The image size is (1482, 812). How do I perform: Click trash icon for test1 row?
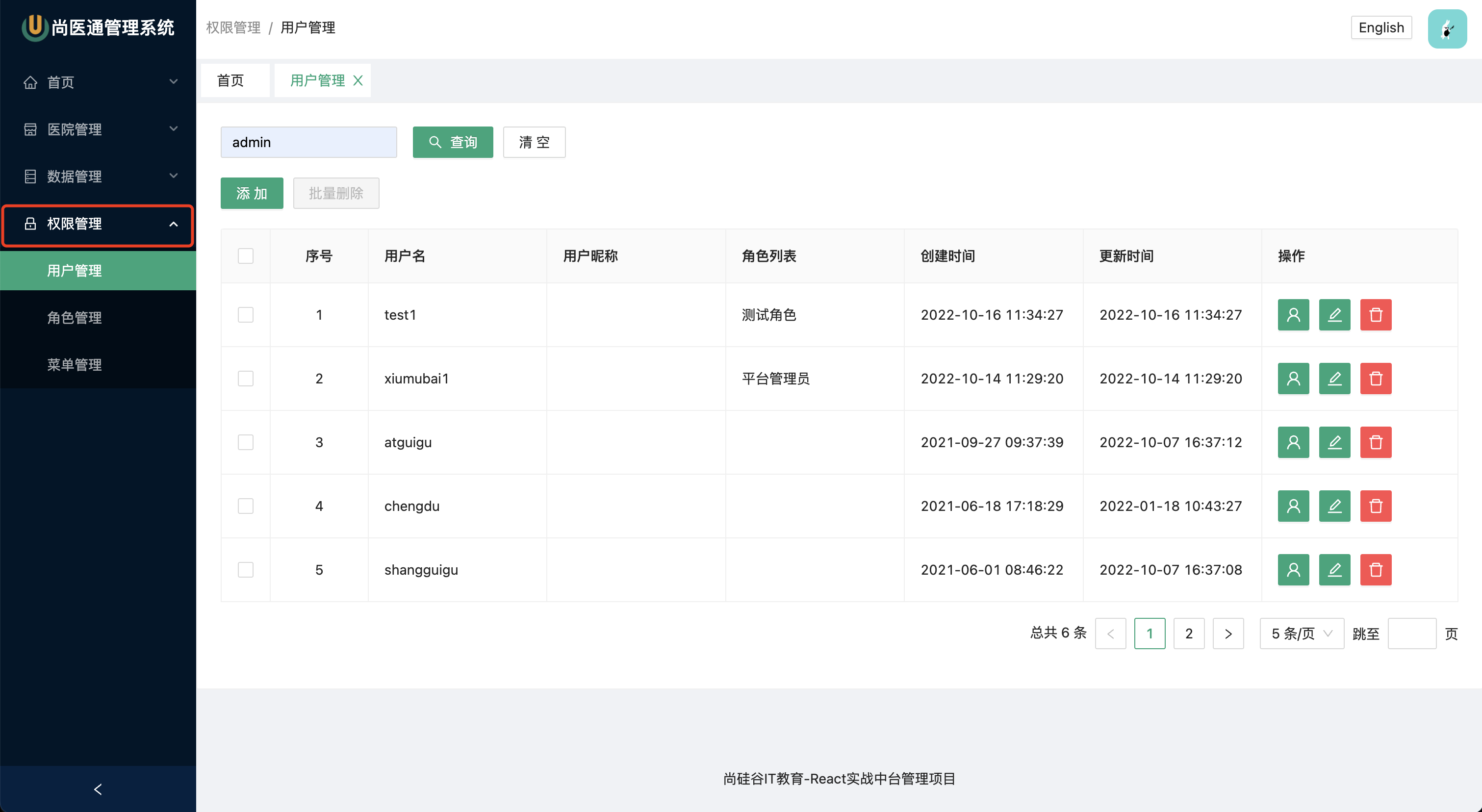pos(1375,315)
